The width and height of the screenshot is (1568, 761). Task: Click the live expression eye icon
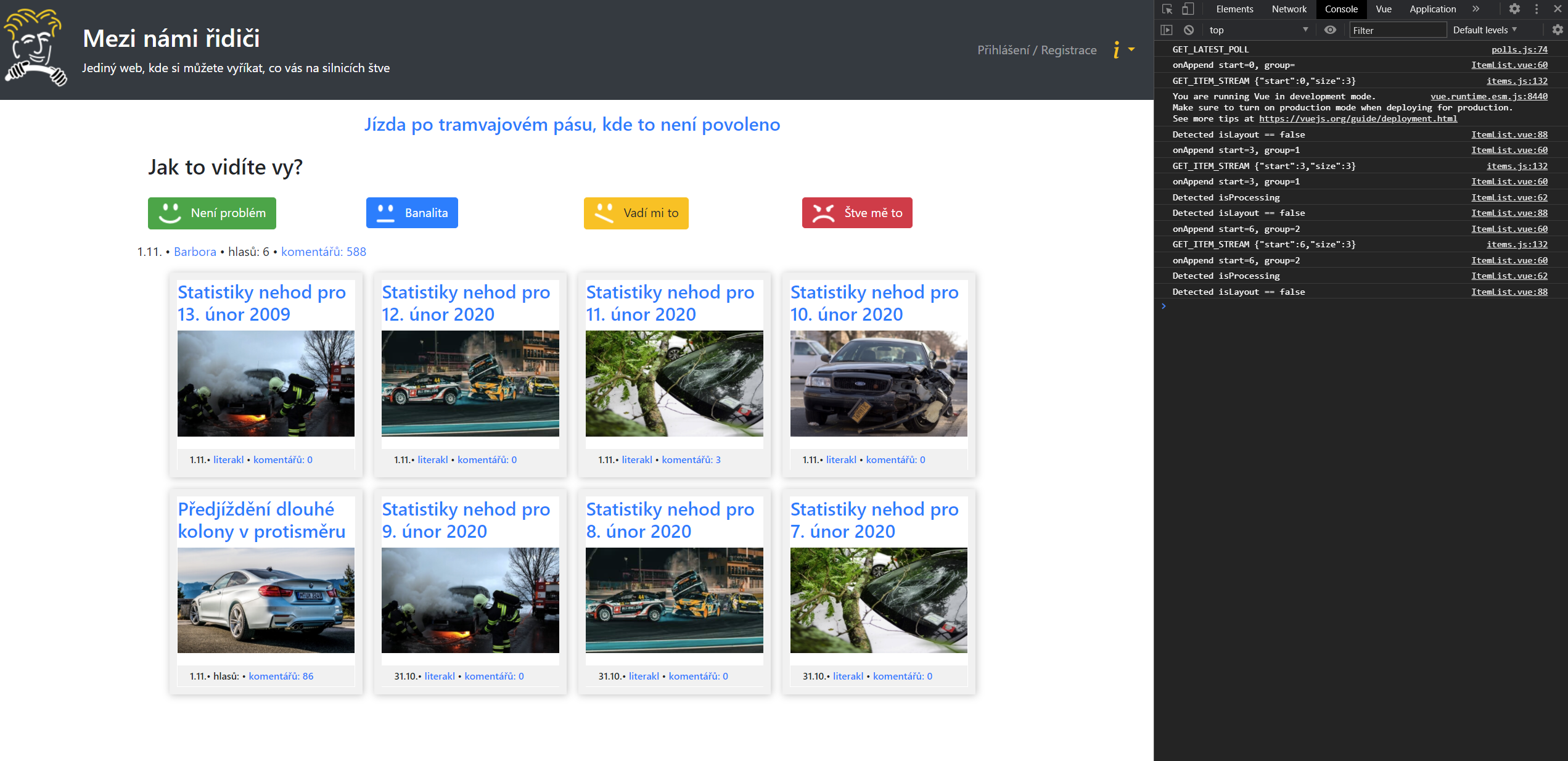click(x=1330, y=30)
